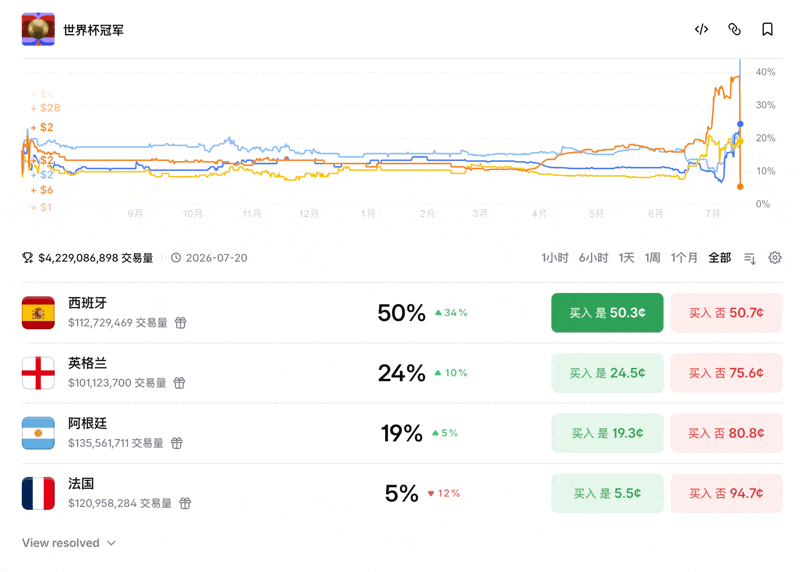The height and width of the screenshot is (572, 800).
Task: Click the 19% Argentina probability
Action: point(402,433)
